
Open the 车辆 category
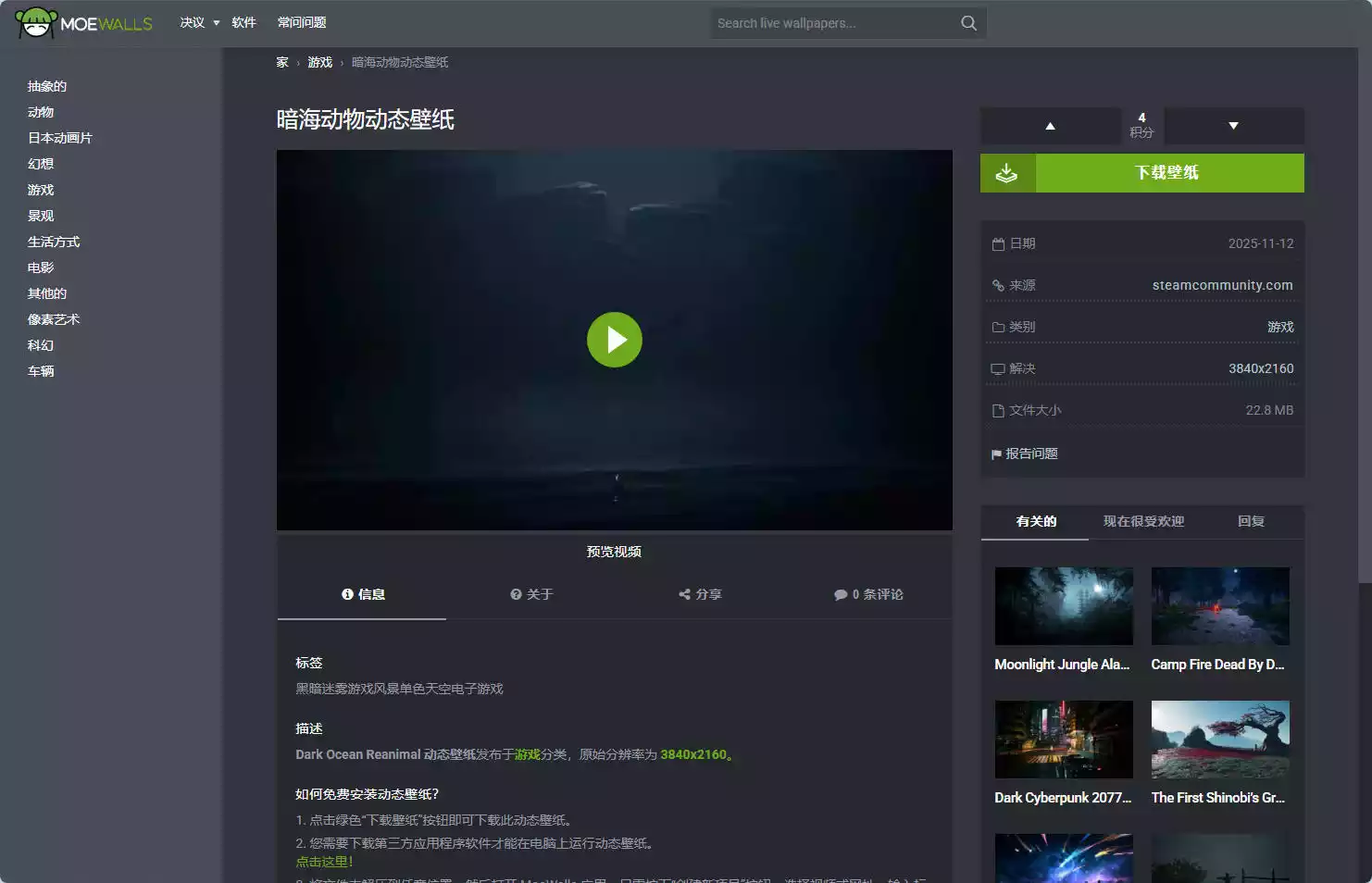(41, 371)
